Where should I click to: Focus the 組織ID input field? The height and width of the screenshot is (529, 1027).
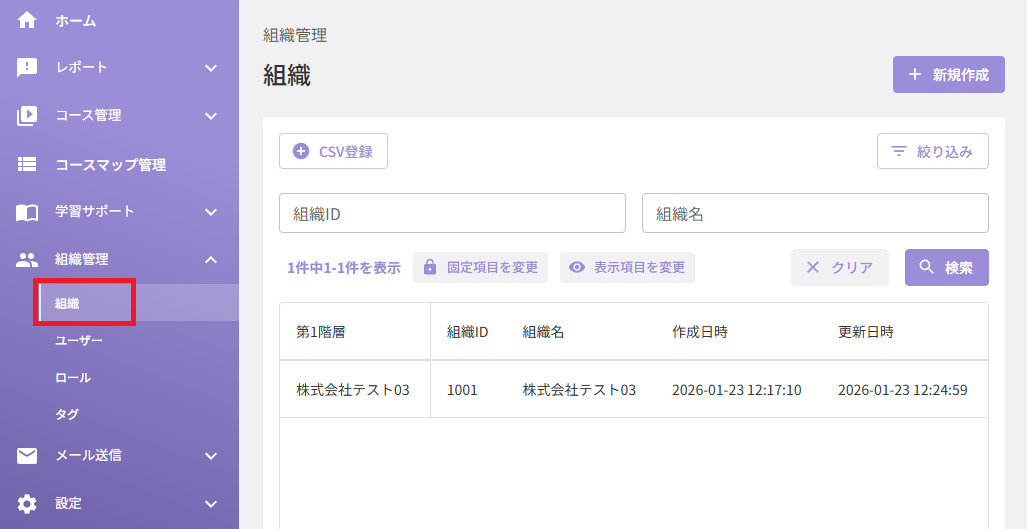click(x=453, y=213)
